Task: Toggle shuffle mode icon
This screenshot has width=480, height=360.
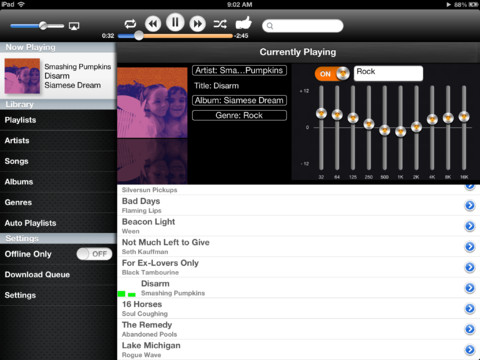Action: click(220, 24)
